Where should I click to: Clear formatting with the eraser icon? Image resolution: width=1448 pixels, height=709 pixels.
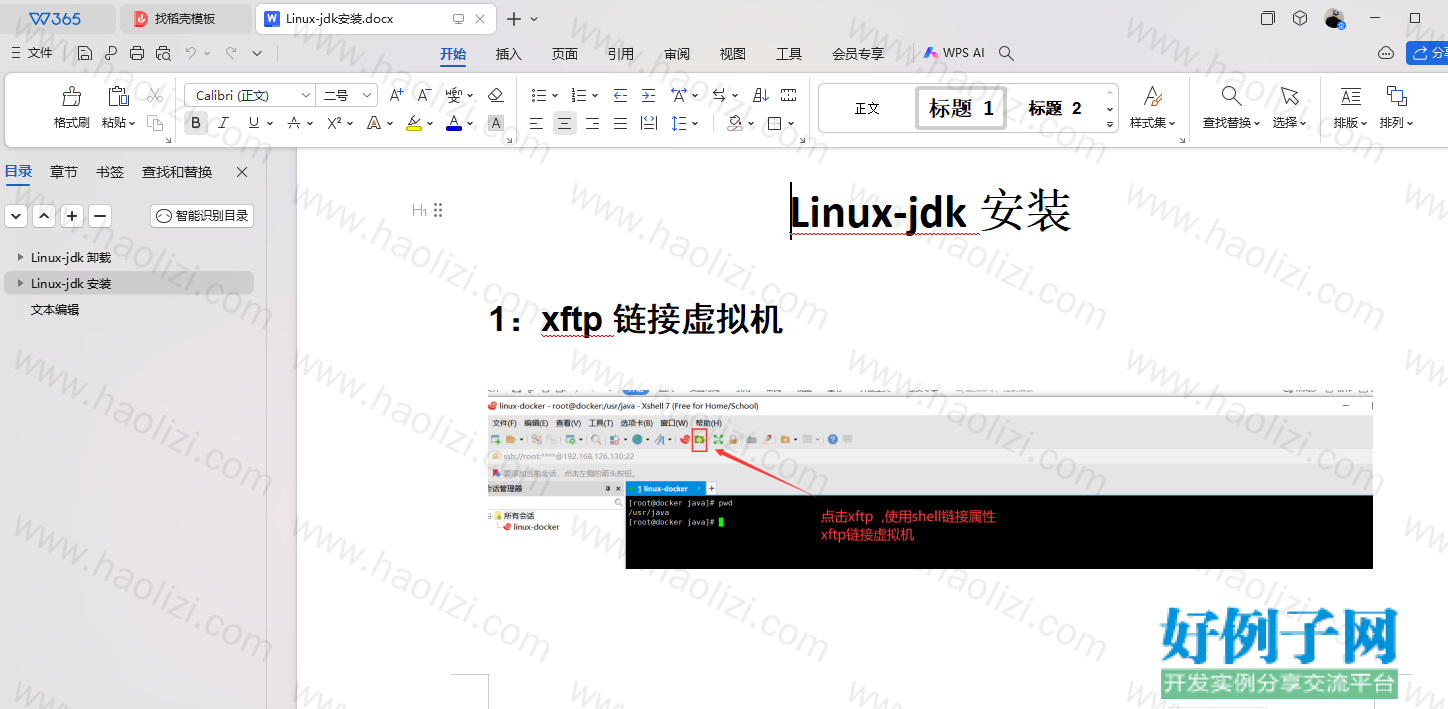495,95
